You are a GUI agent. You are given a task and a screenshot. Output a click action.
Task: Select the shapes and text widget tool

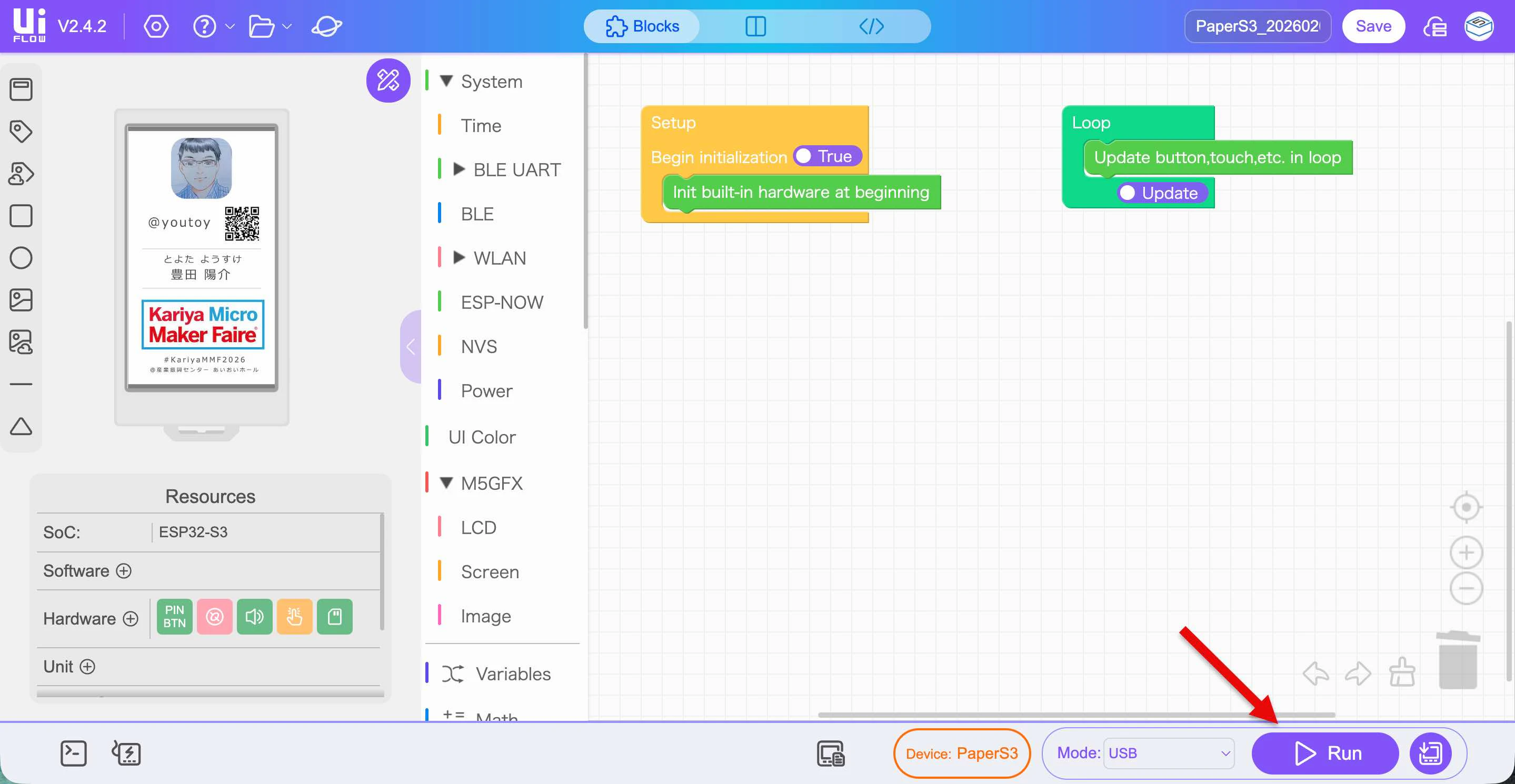(x=21, y=173)
